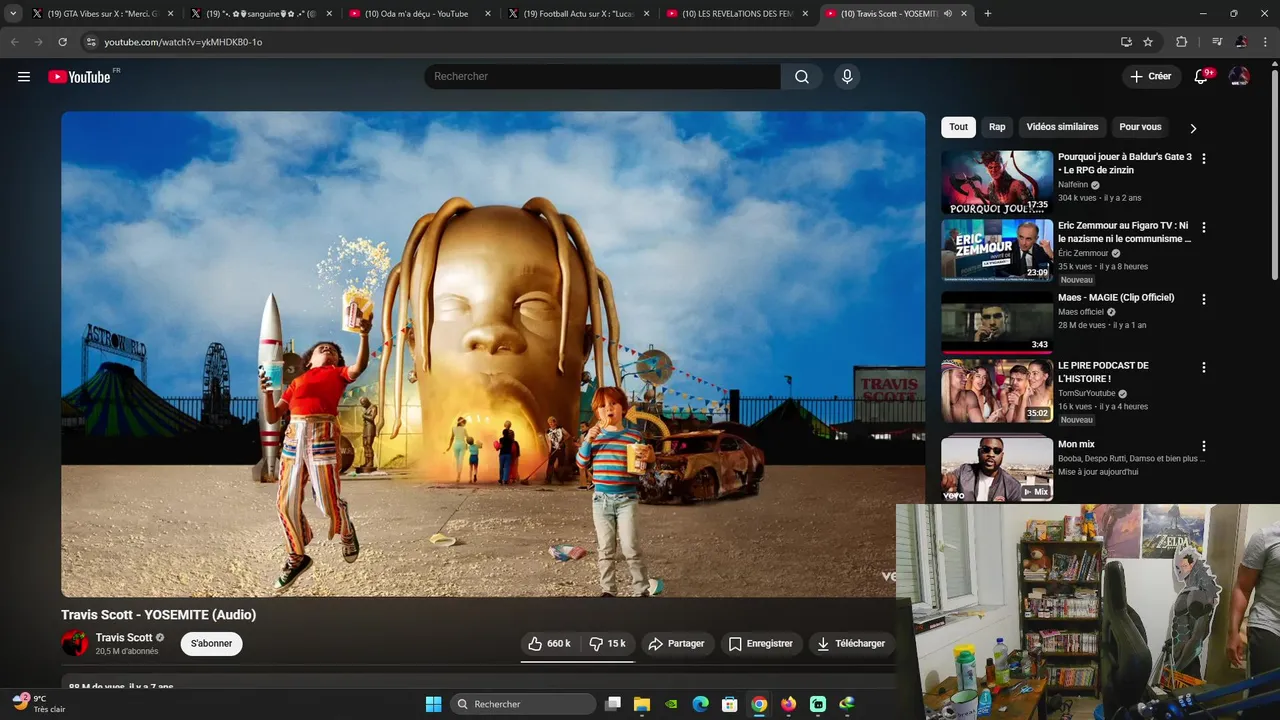
Task: Open options for Mon mix
Action: [x=1204, y=446]
